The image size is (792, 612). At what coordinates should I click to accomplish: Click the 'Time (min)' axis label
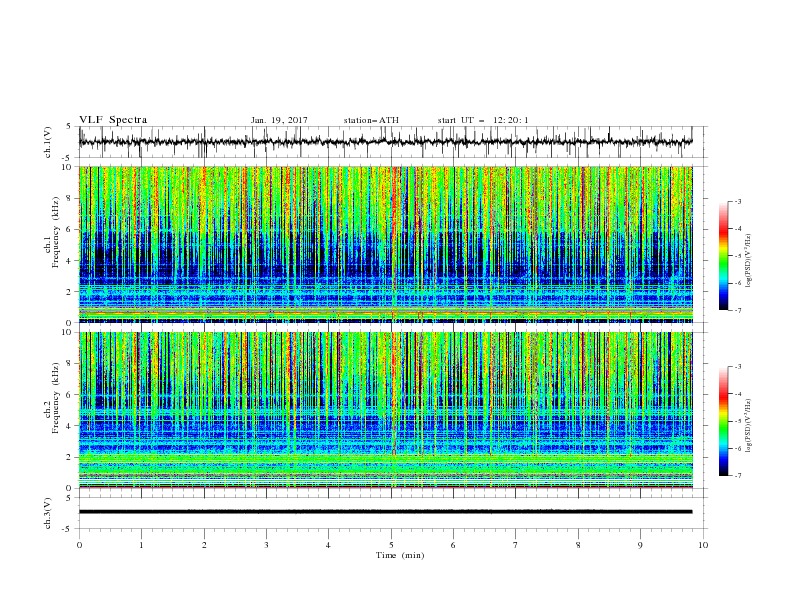400,555
